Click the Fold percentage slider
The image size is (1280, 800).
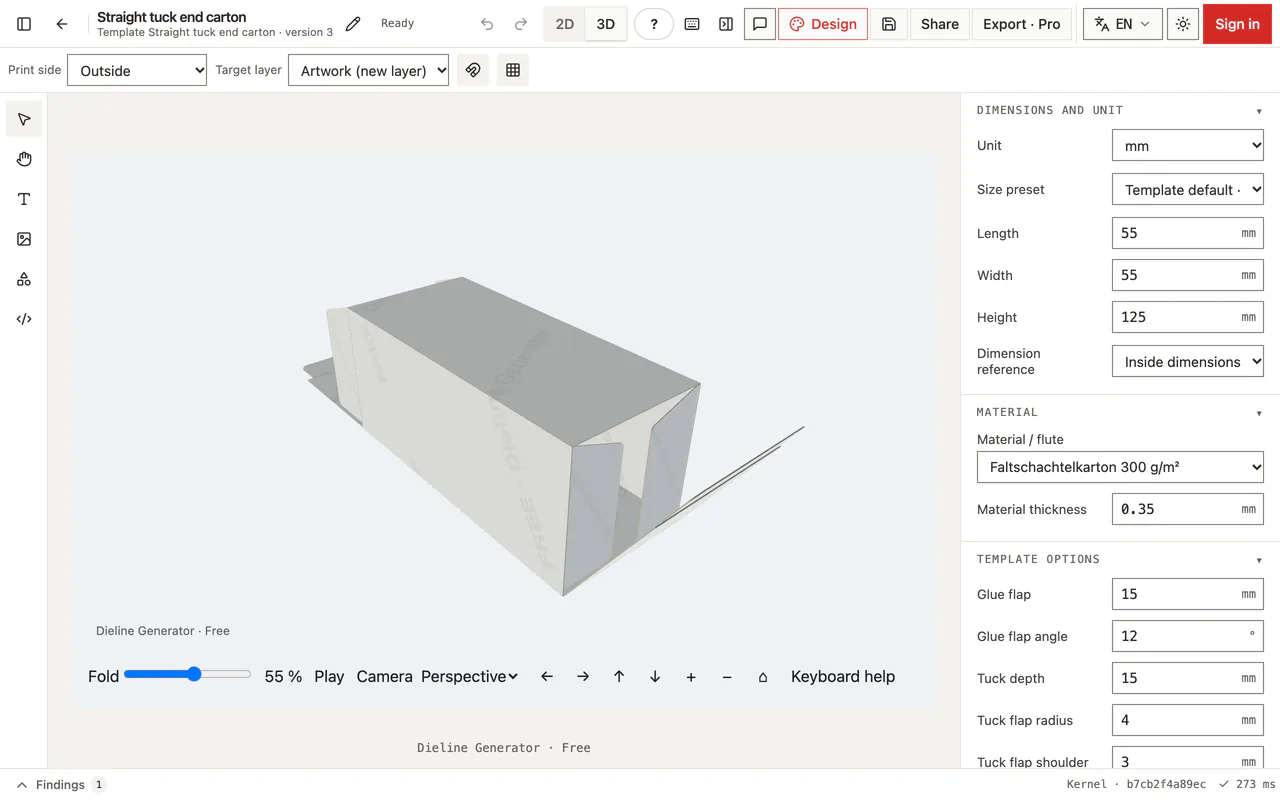pyautogui.click(x=188, y=675)
